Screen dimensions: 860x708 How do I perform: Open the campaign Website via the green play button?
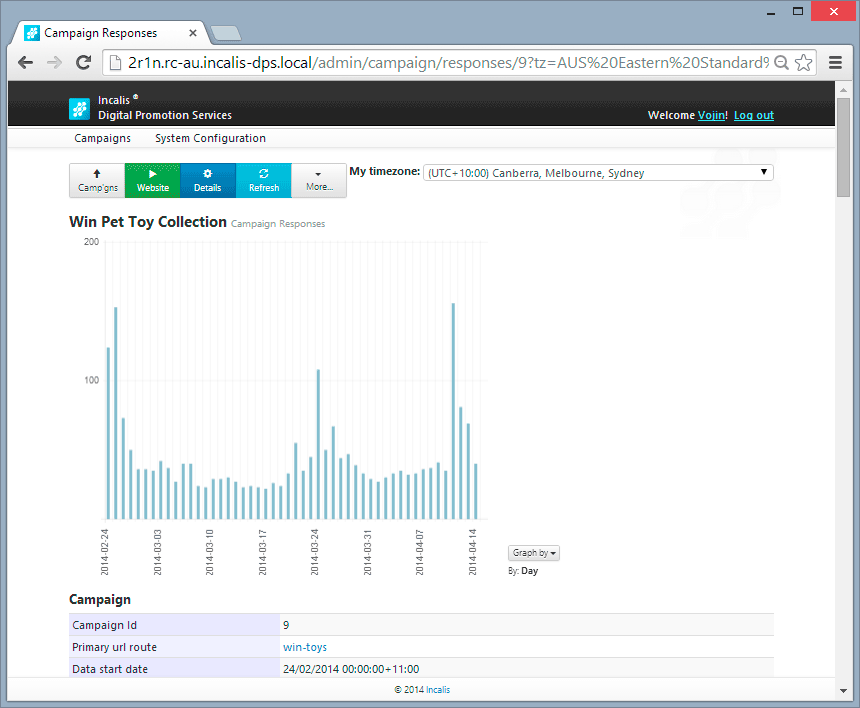tap(153, 180)
